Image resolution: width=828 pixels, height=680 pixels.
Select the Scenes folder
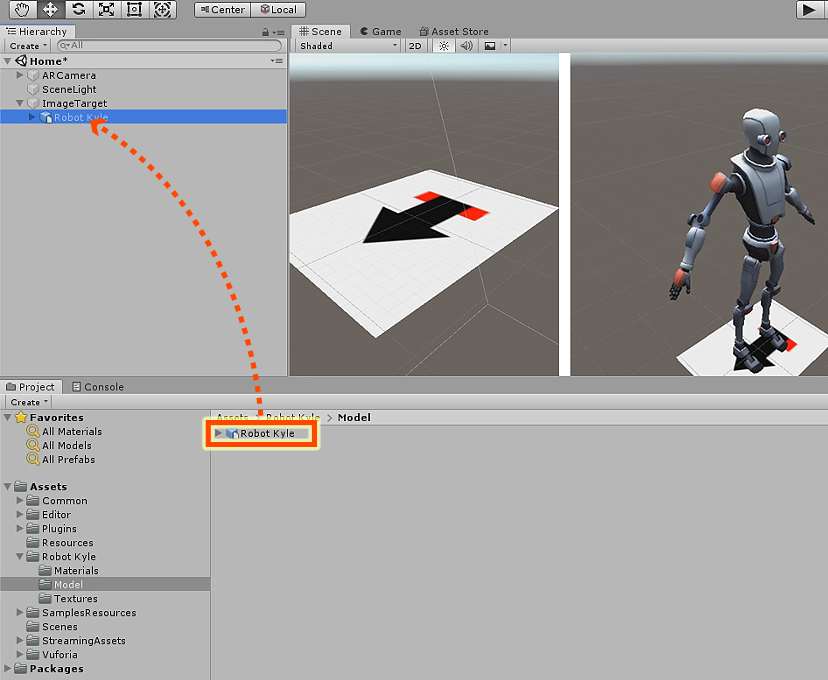pos(60,627)
